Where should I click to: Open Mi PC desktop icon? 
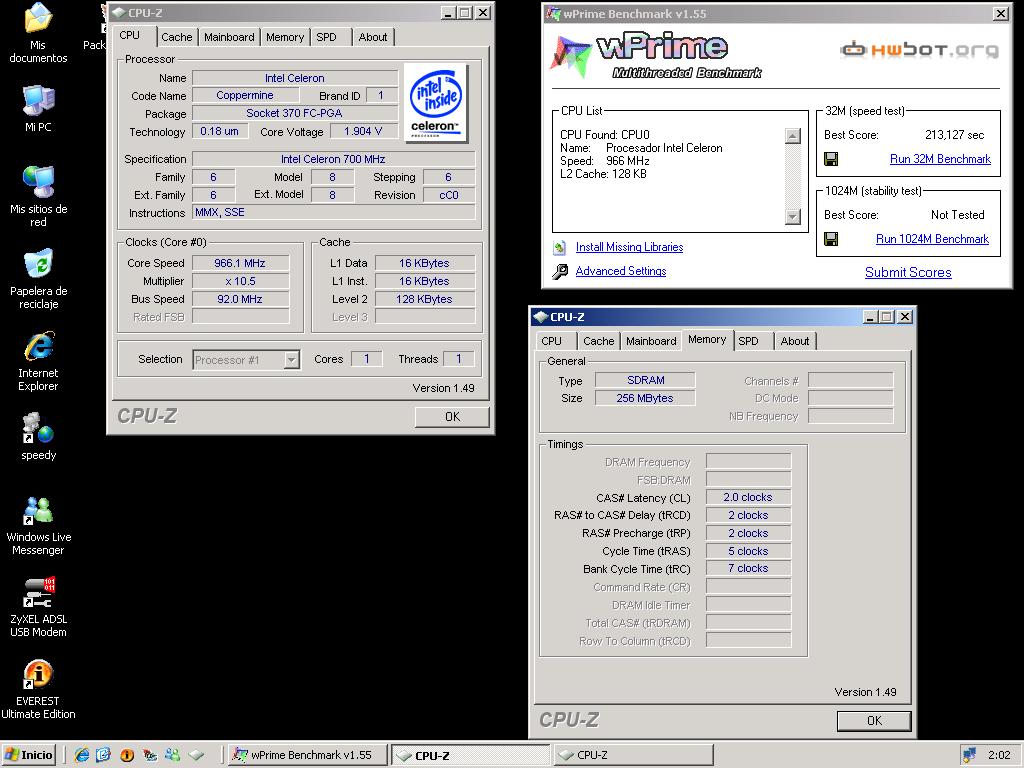click(x=38, y=108)
